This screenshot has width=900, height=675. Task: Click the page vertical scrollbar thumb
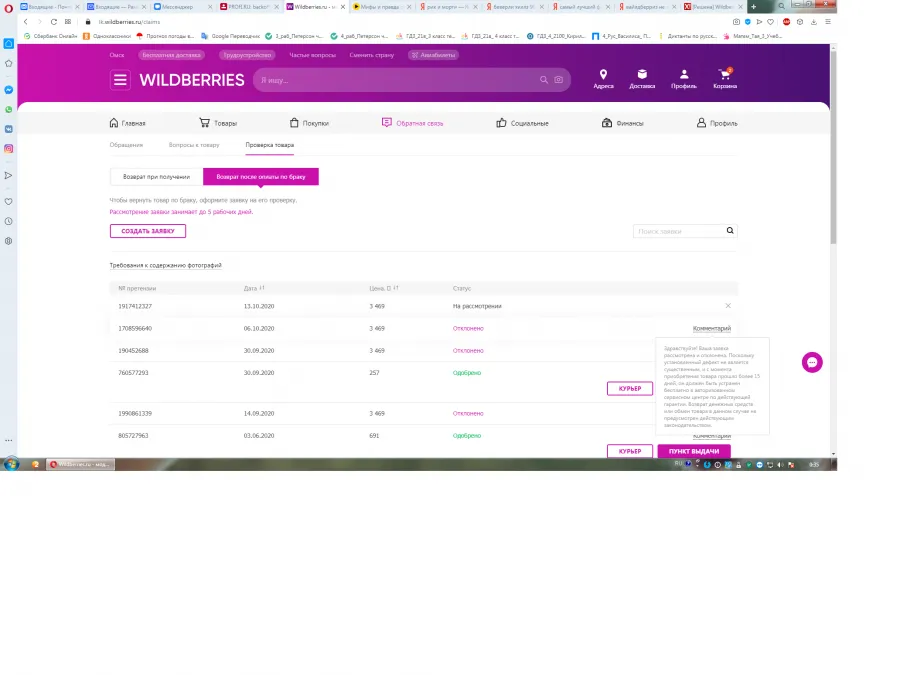point(833,147)
